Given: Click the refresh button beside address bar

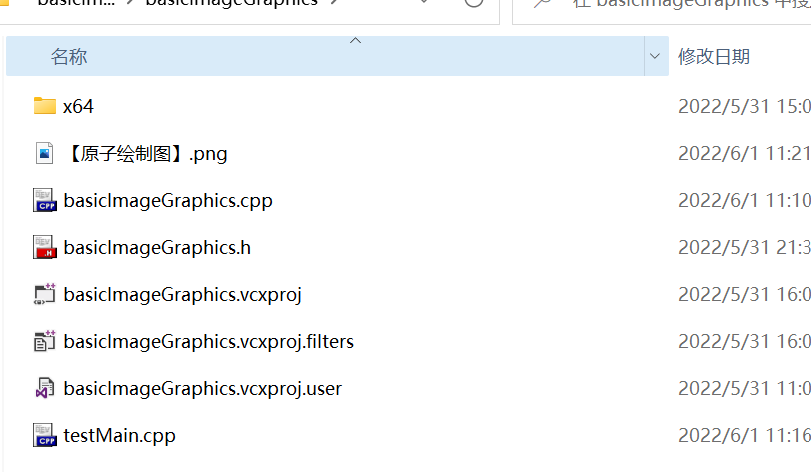Looking at the screenshot, I should pyautogui.click(x=474, y=2).
